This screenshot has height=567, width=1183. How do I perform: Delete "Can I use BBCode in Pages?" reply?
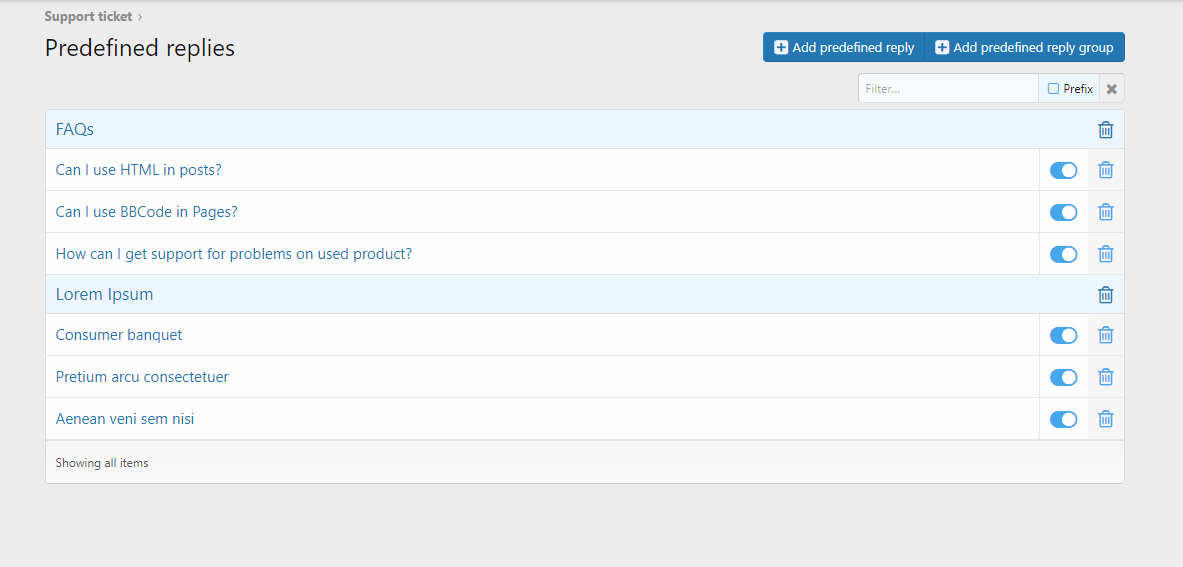[x=1105, y=212]
